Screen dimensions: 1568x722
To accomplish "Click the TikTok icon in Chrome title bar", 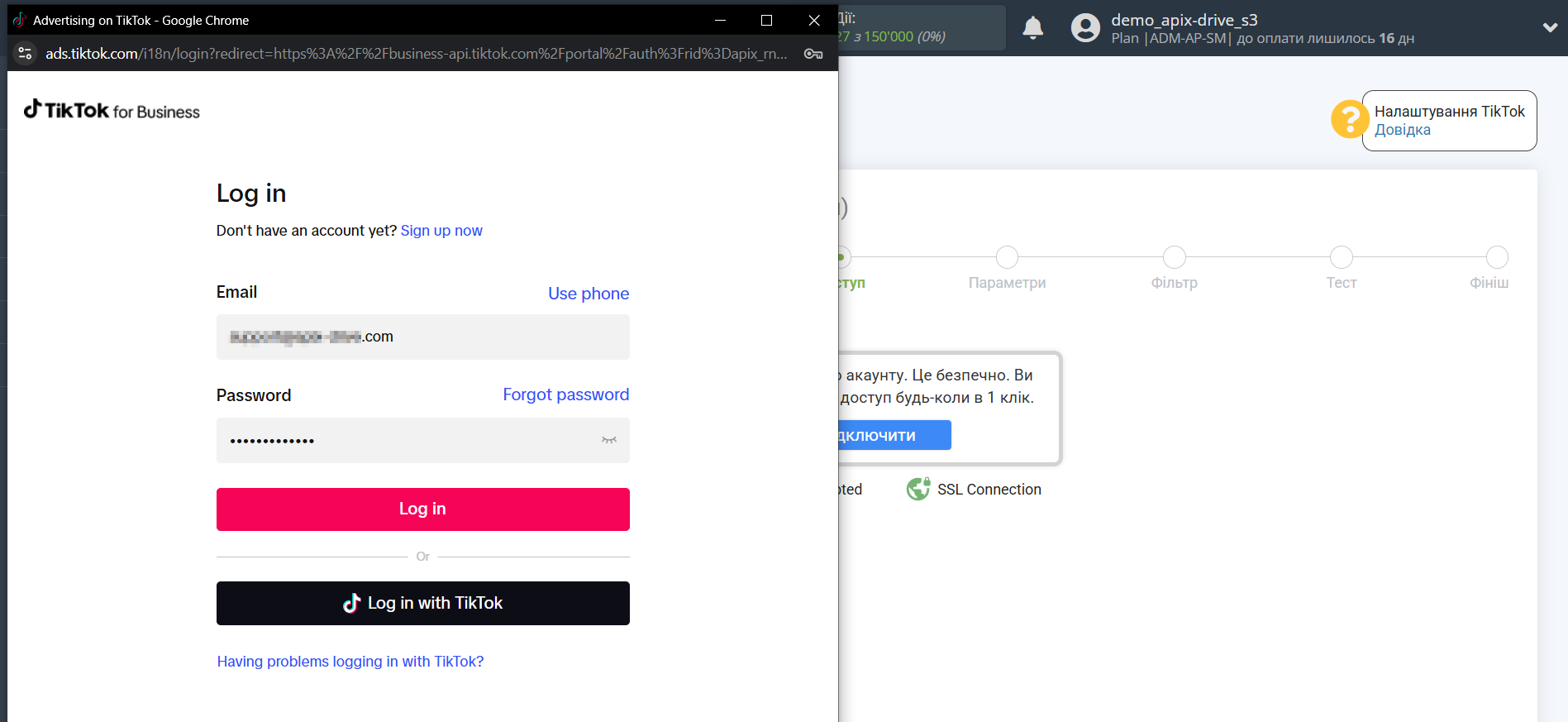I will [x=20, y=20].
